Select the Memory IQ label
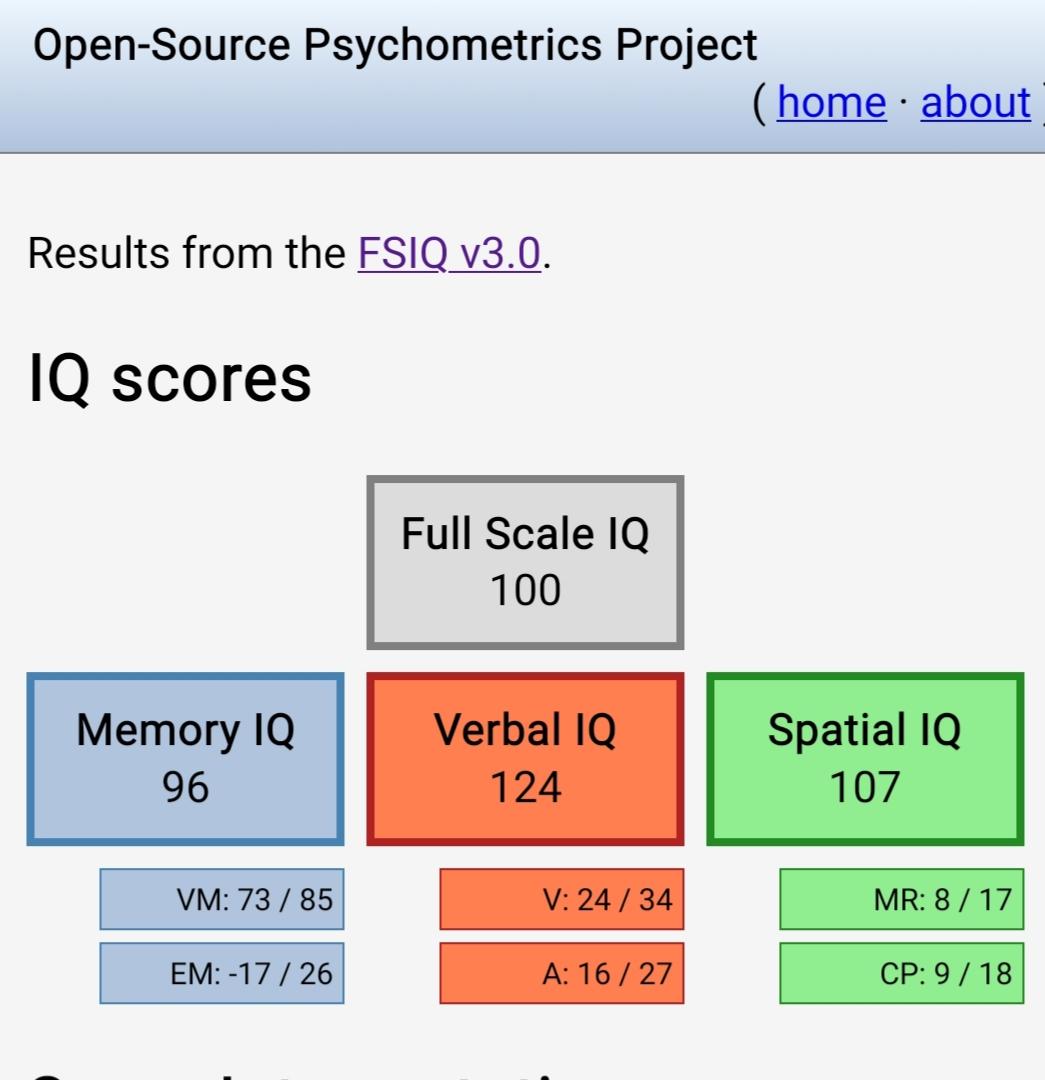This screenshot has width=1045, height=1080. tap(186, 730)
